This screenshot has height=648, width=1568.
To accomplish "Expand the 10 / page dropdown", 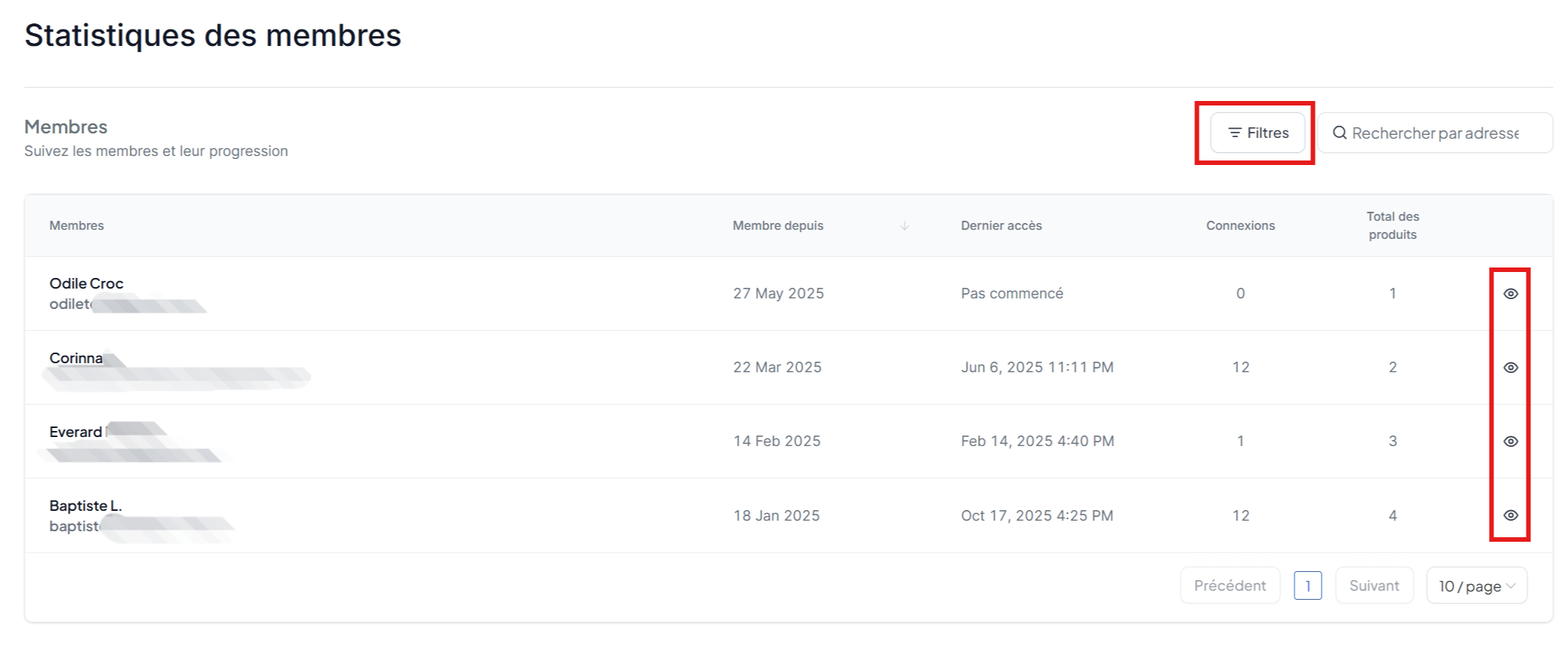I will click(x=1477, y=585).
